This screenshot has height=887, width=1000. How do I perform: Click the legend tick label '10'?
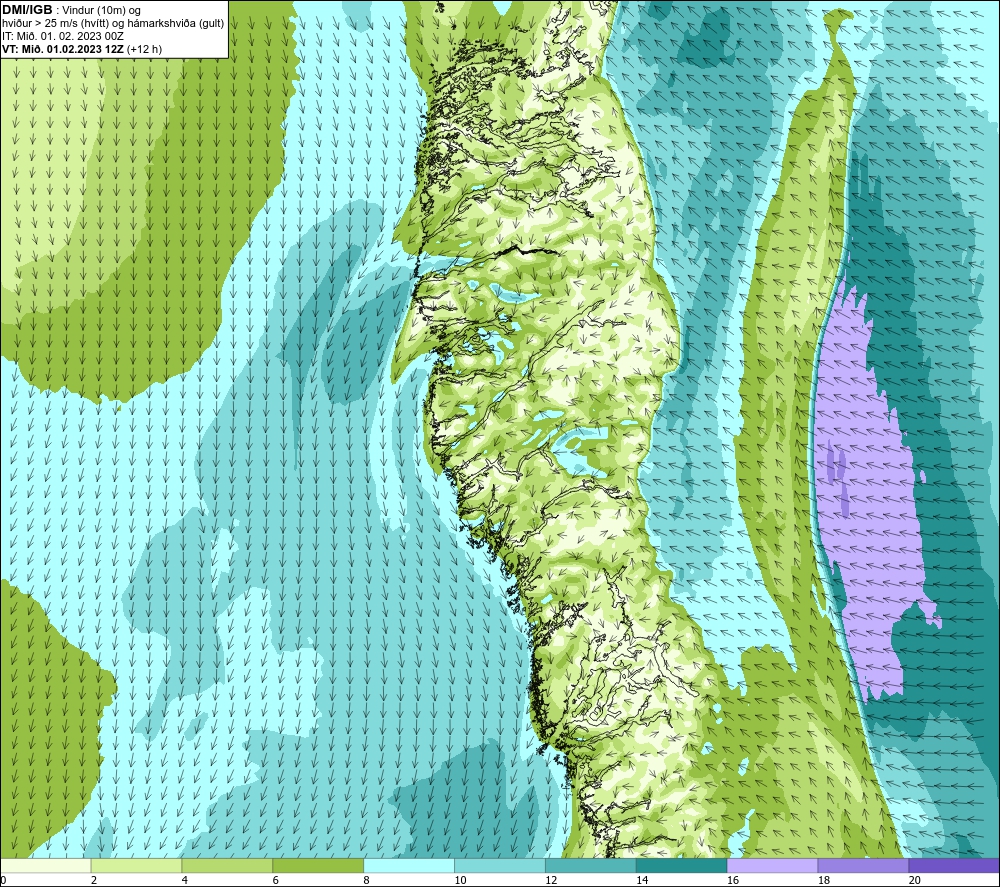tap(460, 880)
